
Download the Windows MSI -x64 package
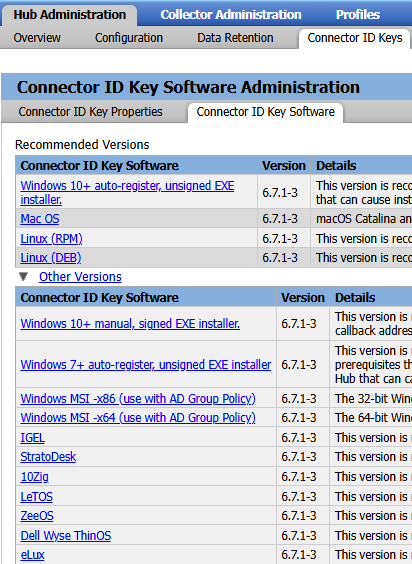click(138, 418)
